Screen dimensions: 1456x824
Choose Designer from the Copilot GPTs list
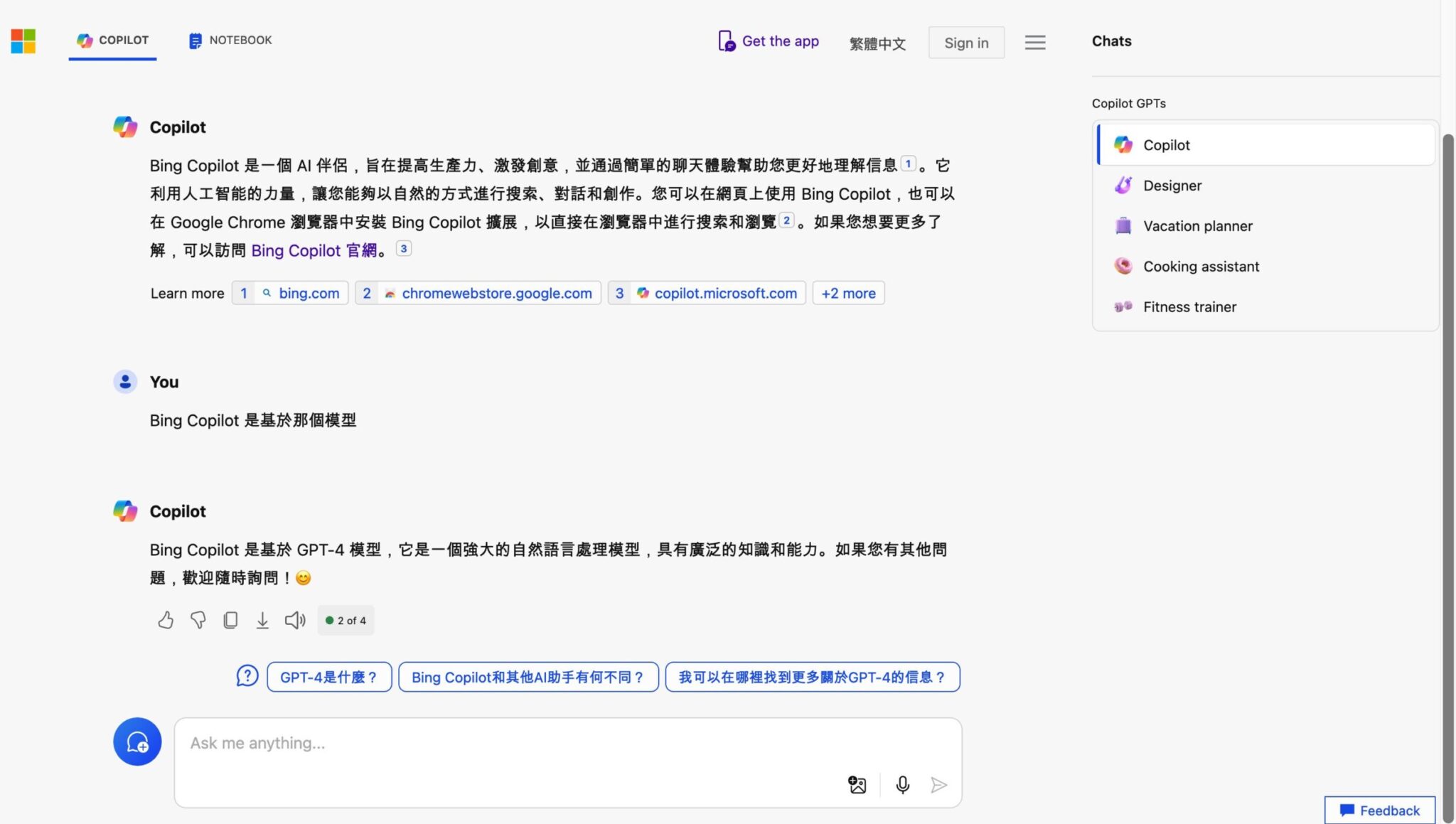1172,186
